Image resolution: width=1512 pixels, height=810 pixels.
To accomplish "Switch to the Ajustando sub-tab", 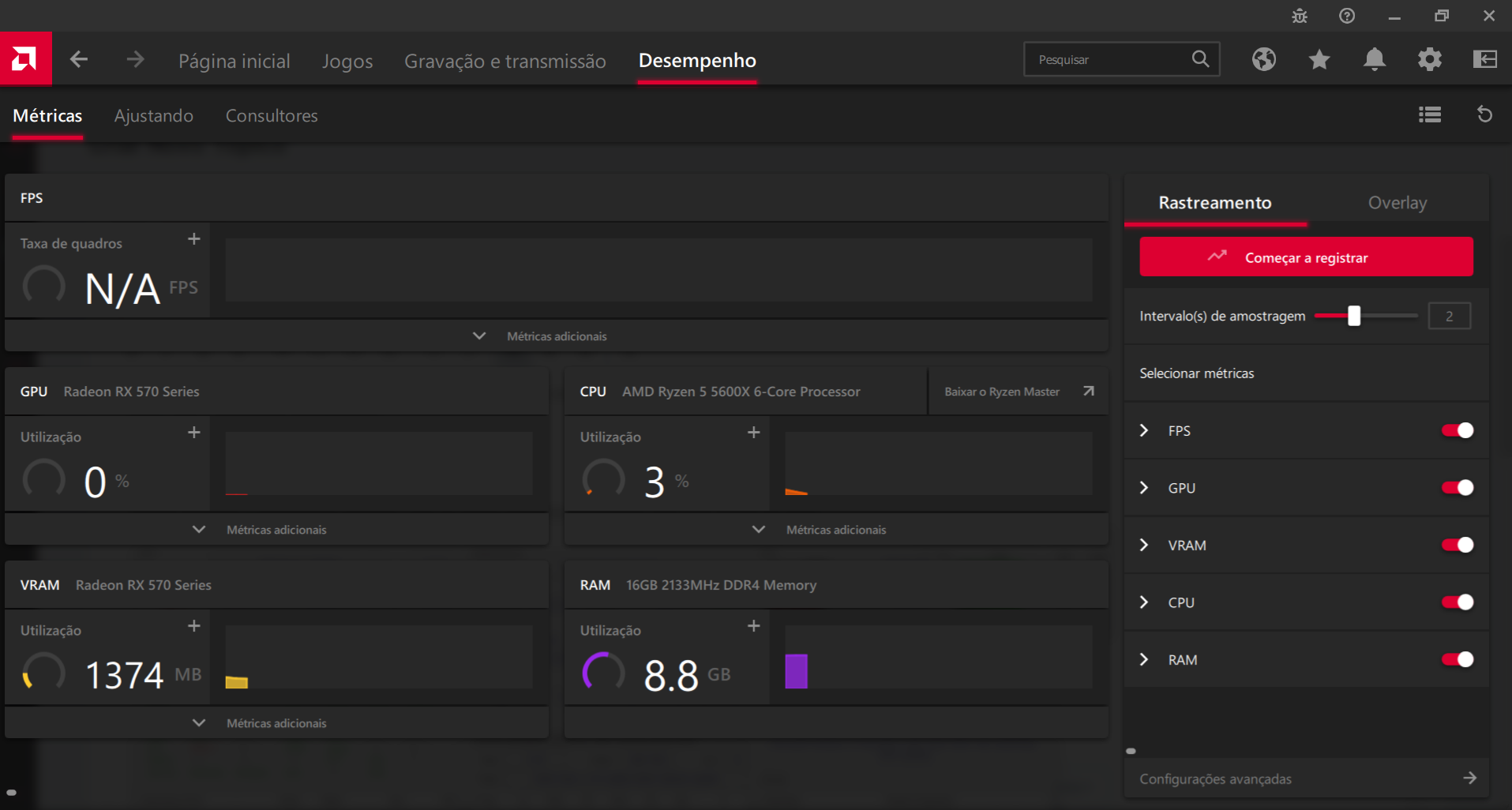I will pyautogui.click(x=154, y=116).
